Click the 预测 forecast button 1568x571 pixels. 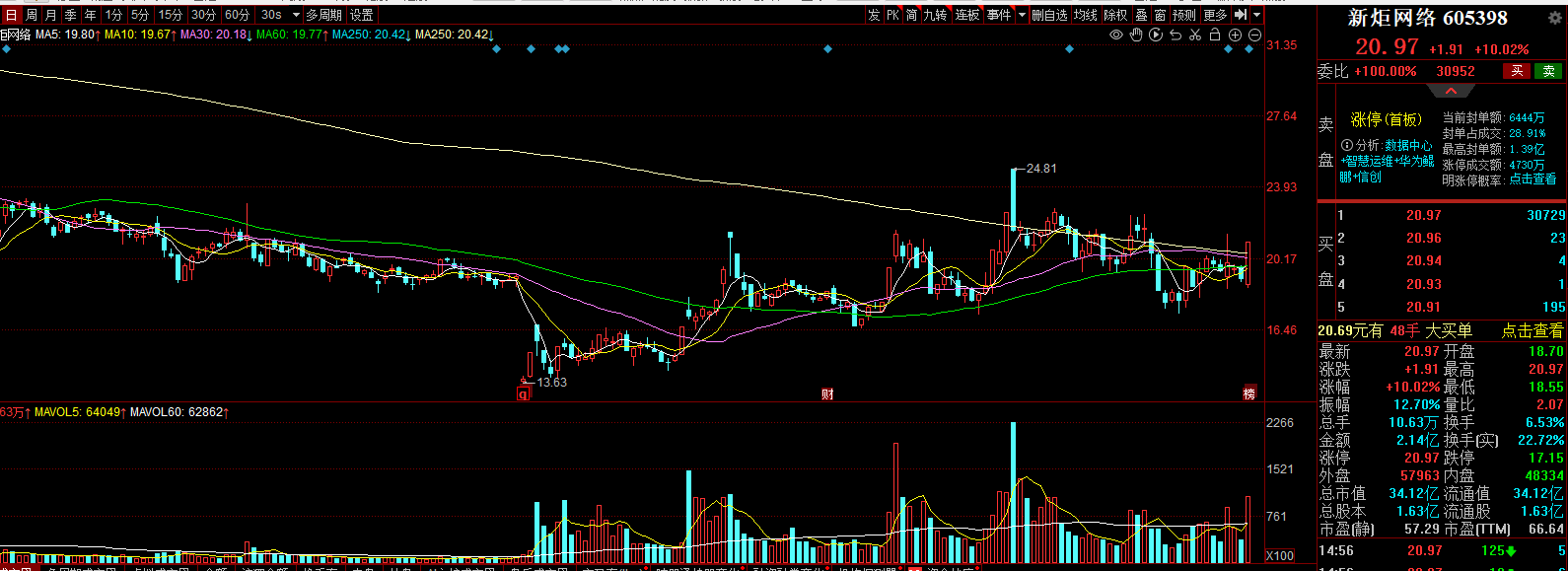[1184, 15]
